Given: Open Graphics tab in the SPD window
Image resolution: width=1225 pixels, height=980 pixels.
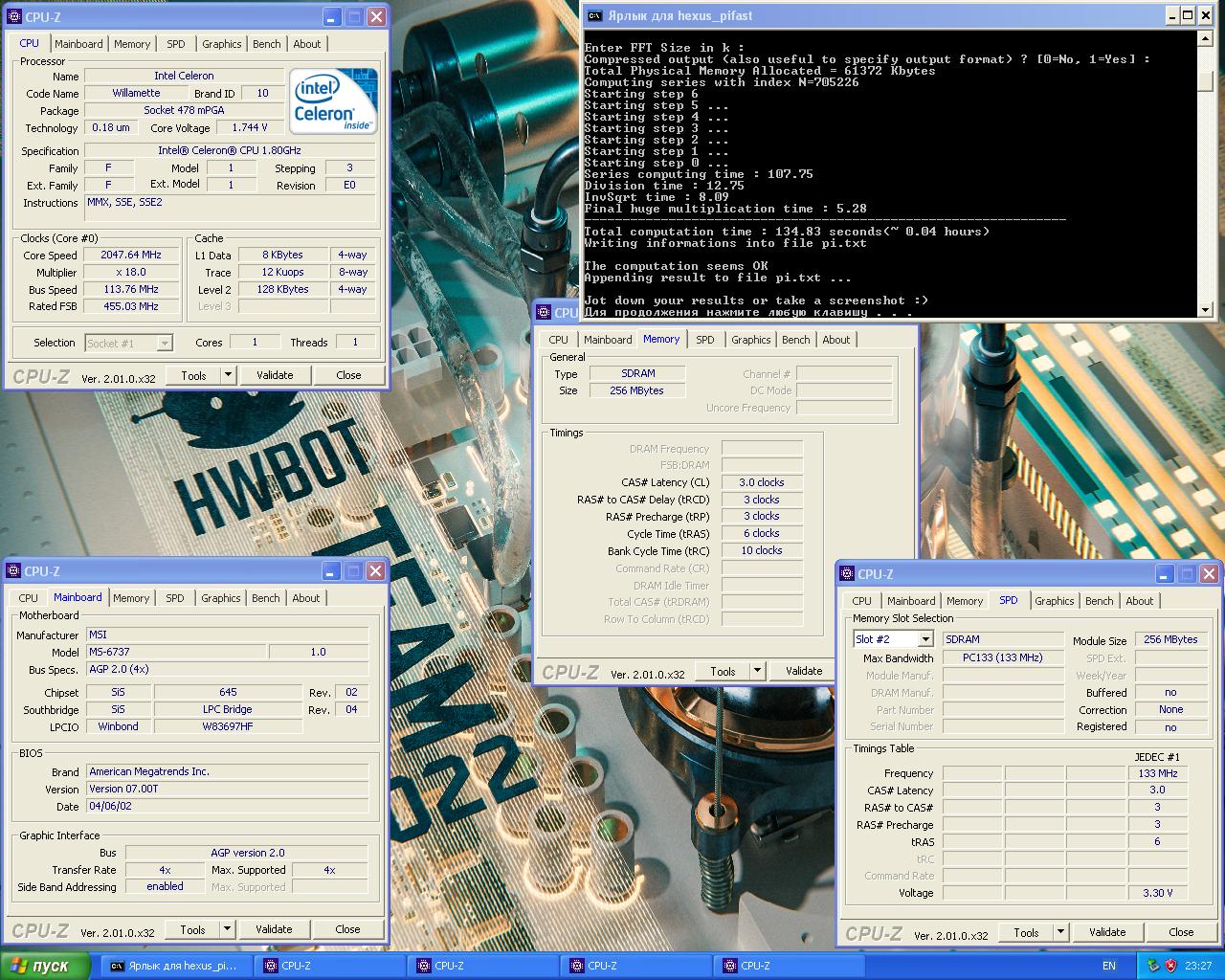Looking at the screenshot, I should 1055,601.
